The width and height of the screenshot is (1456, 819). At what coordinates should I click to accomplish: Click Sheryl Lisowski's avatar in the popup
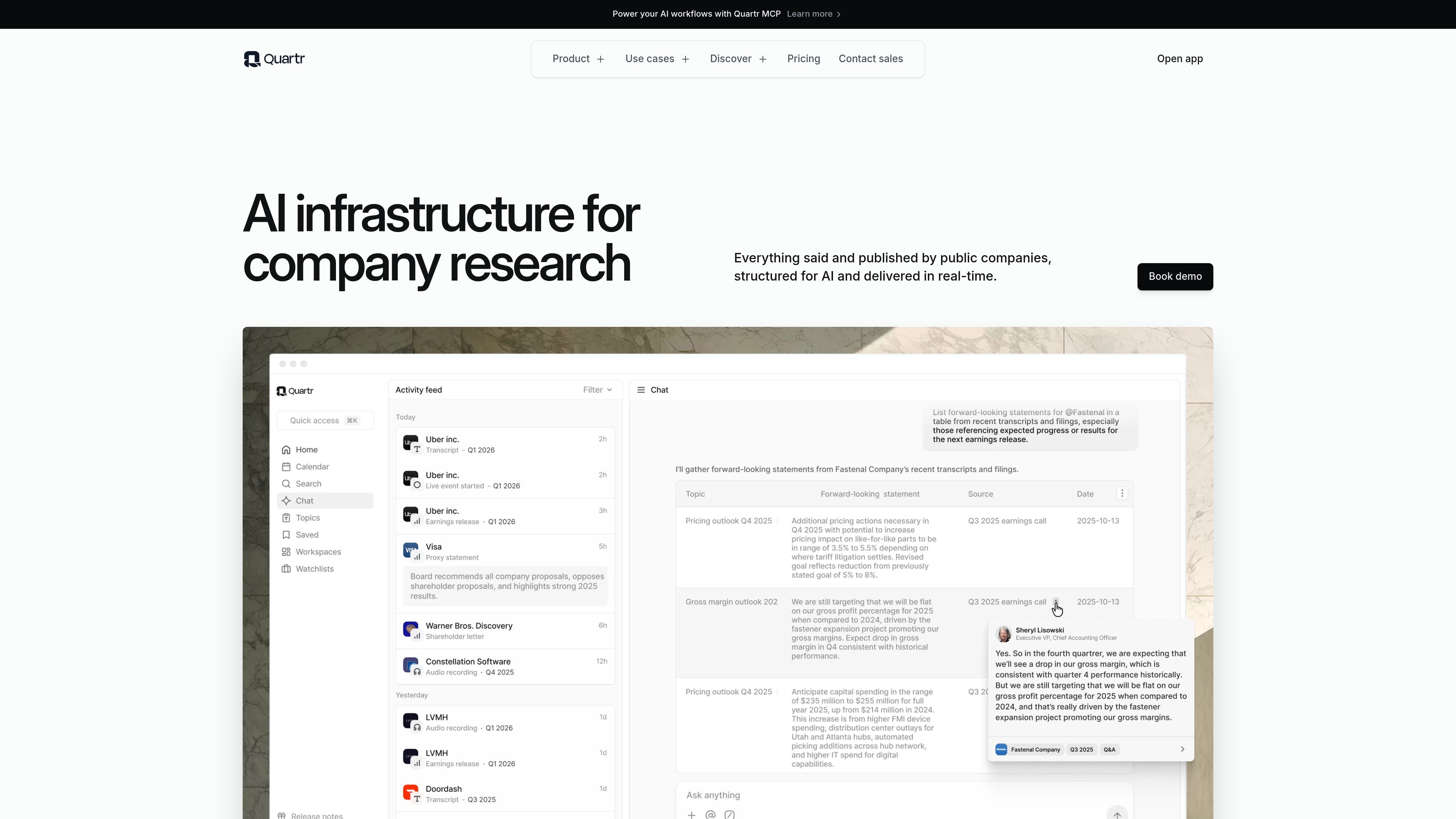tap(1003, 634)
